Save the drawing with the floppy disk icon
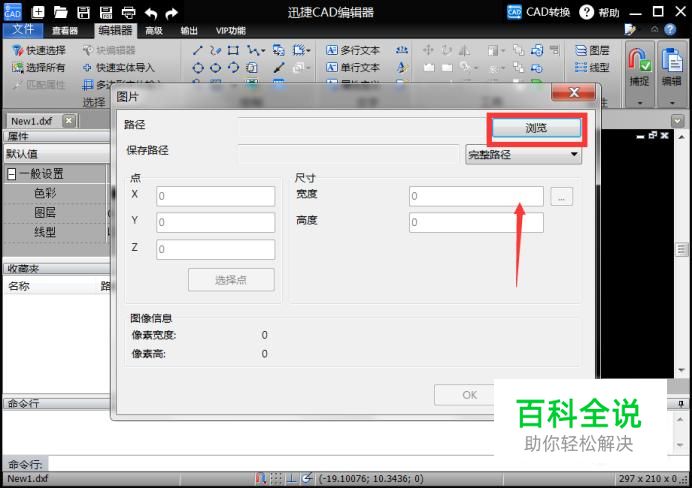The width and height of the screenshot is (692, 488). point(83,12)
